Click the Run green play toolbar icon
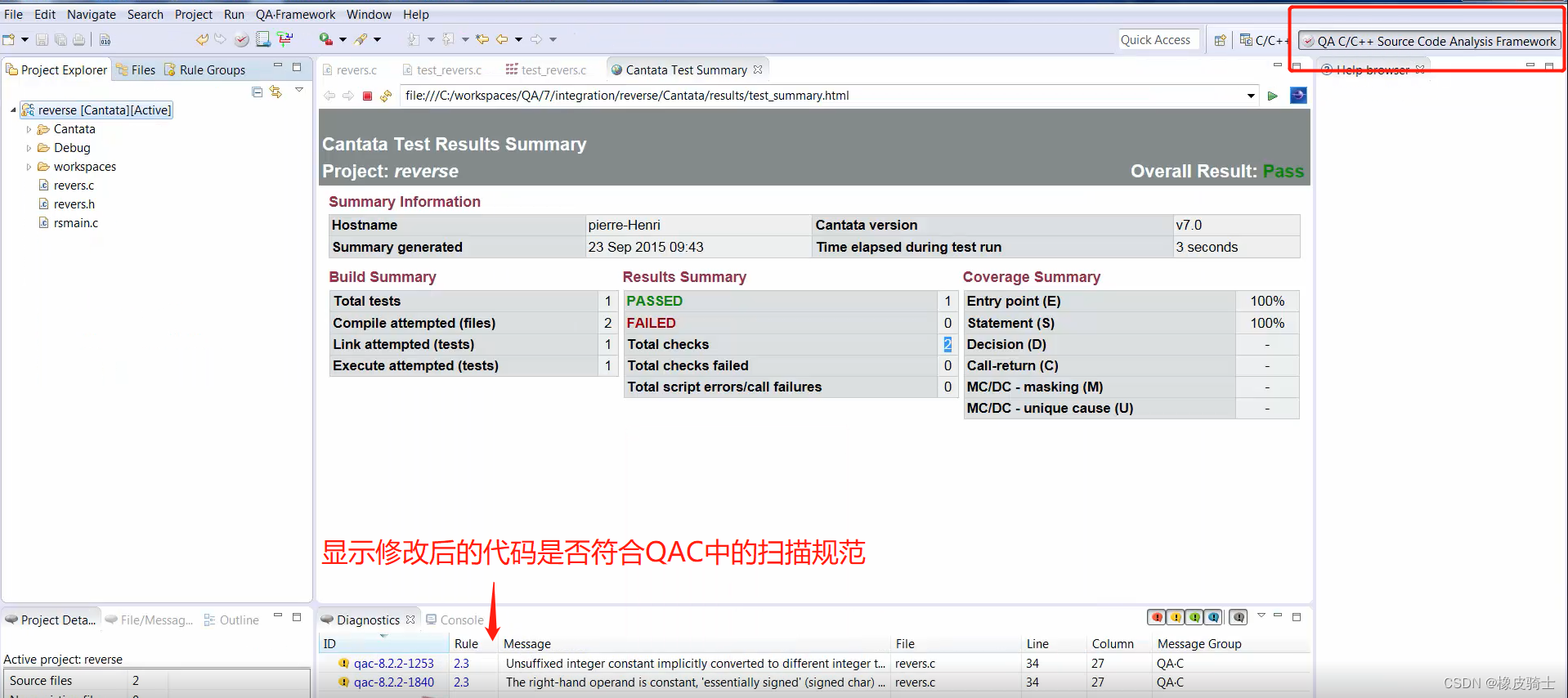This screenshot has height=698, width=1568. 326,39
